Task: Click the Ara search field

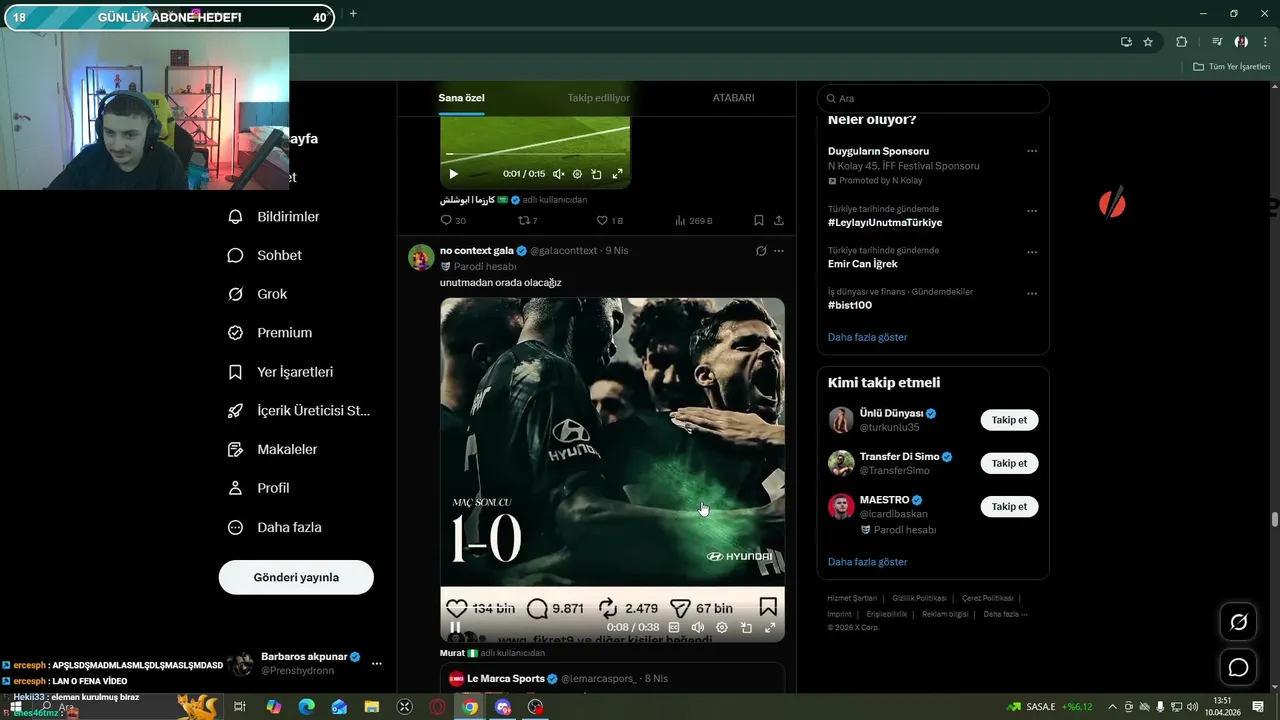Action: click(933, 98)
